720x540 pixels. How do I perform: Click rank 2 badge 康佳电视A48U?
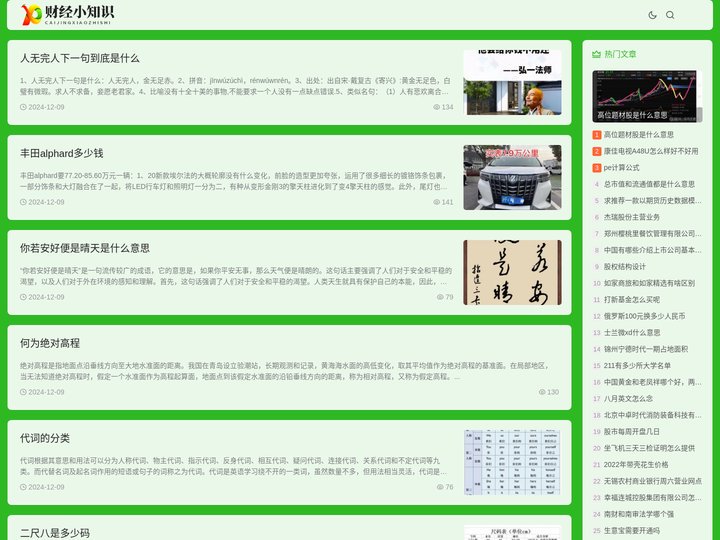(x=596, y=152)
